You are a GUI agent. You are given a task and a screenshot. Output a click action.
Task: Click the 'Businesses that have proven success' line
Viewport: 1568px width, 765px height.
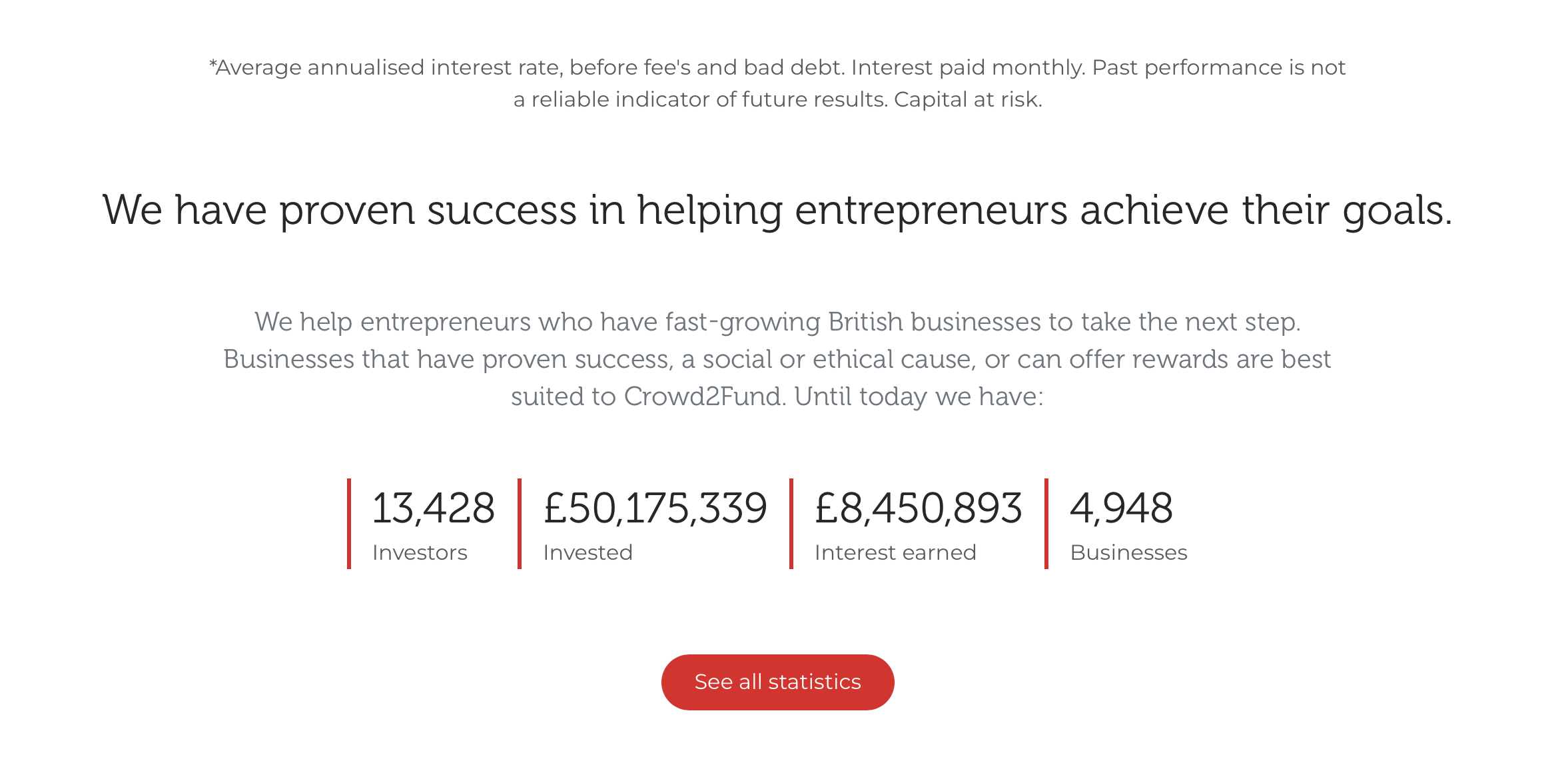777,360
